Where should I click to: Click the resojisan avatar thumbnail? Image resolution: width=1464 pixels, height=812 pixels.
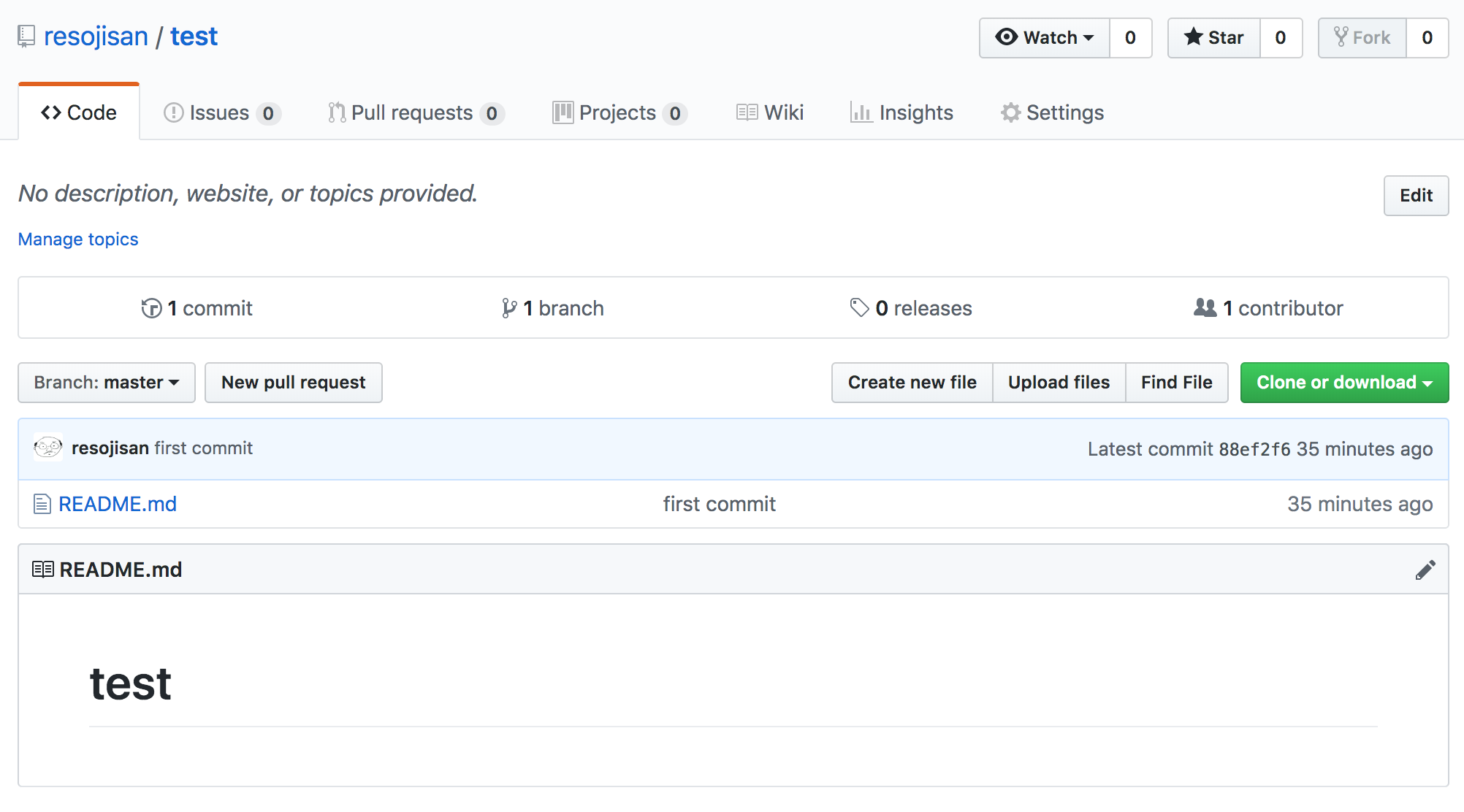(48, 448)
